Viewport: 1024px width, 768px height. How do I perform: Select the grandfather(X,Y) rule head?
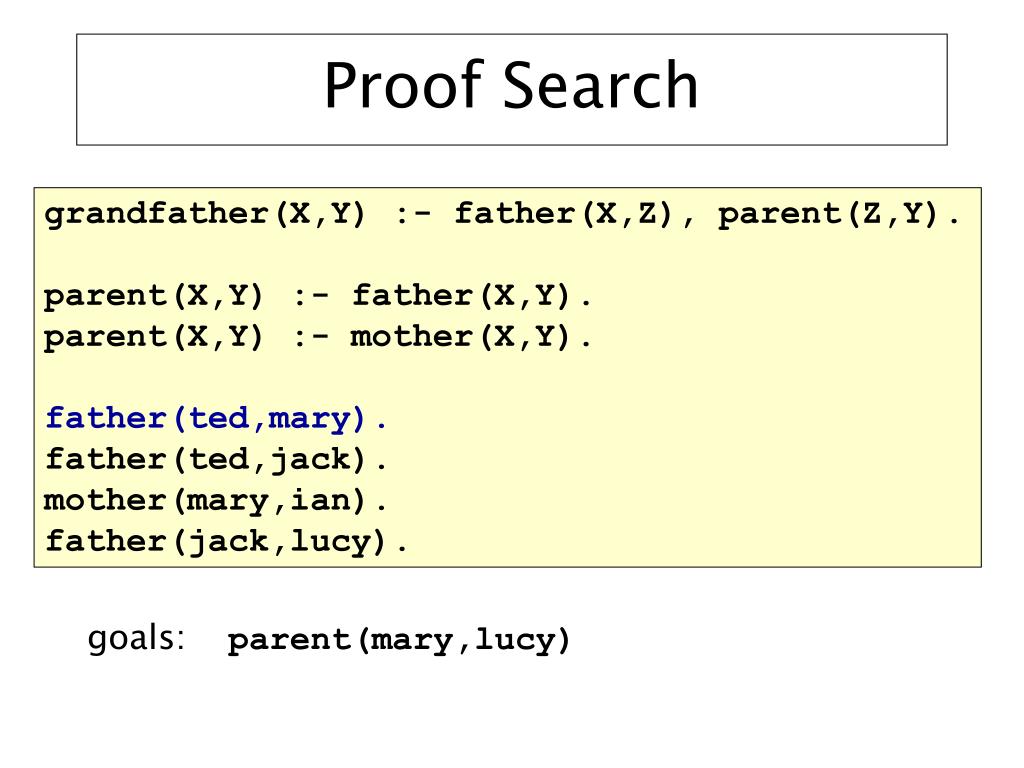coord(205,215)
